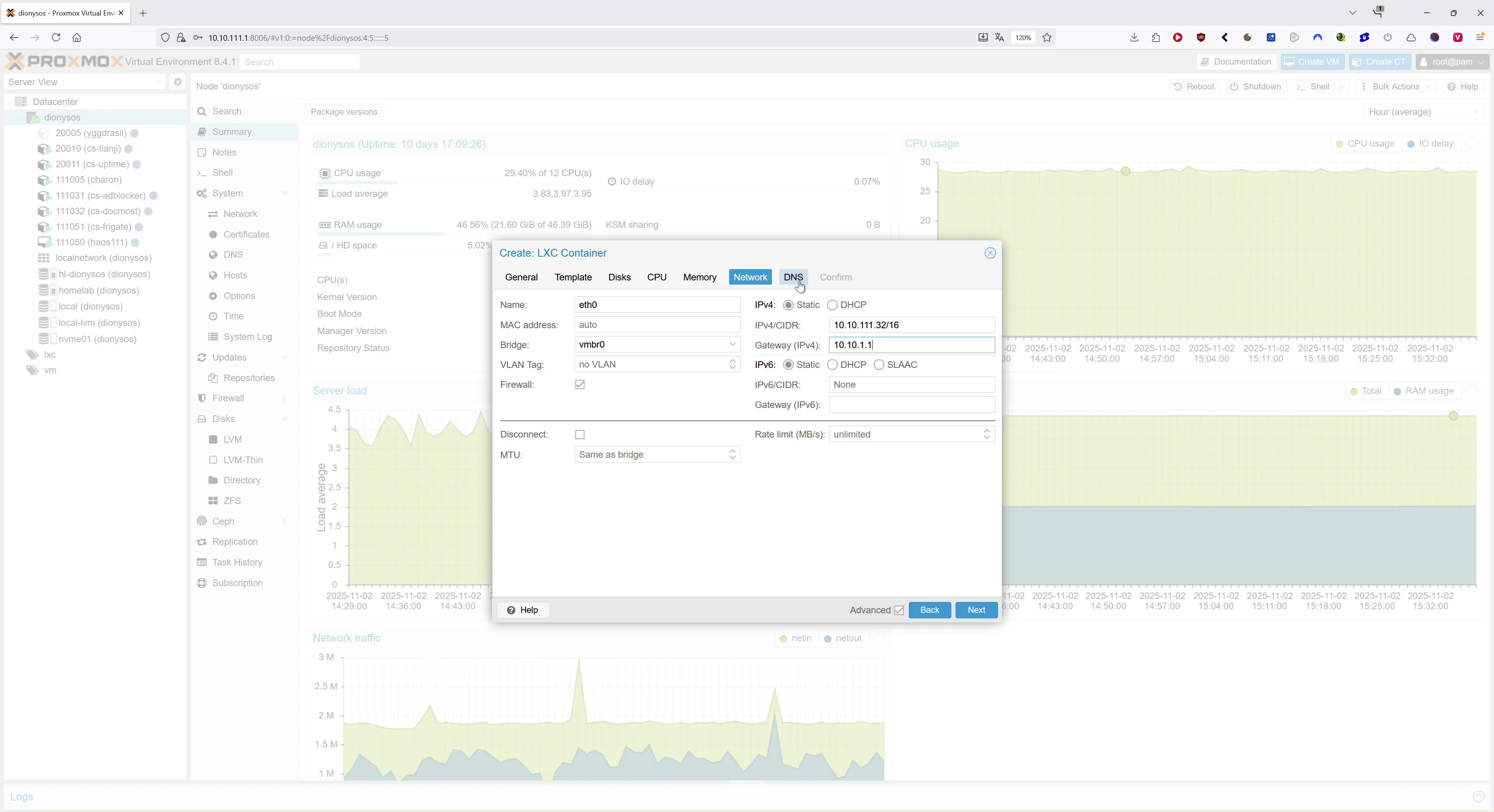
Task: Uncheck the Firewall checkbox
Action: coord(579,384)
